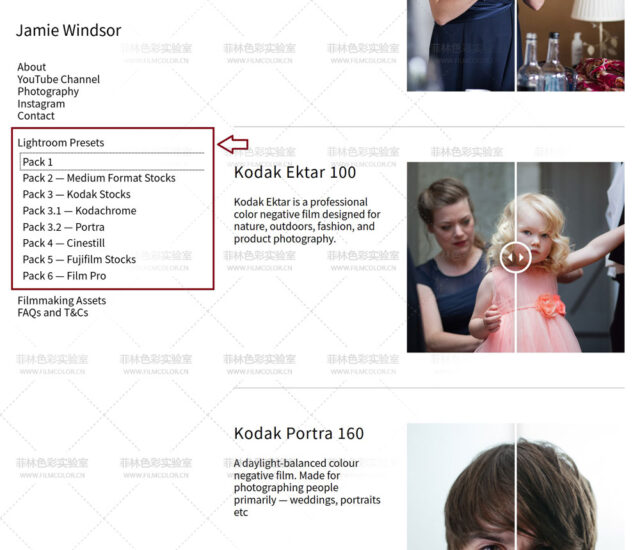The height and width of the screenshot is (550, 640).
Task: Open FAQs and T&Cs page
Action: pos(53,312)
